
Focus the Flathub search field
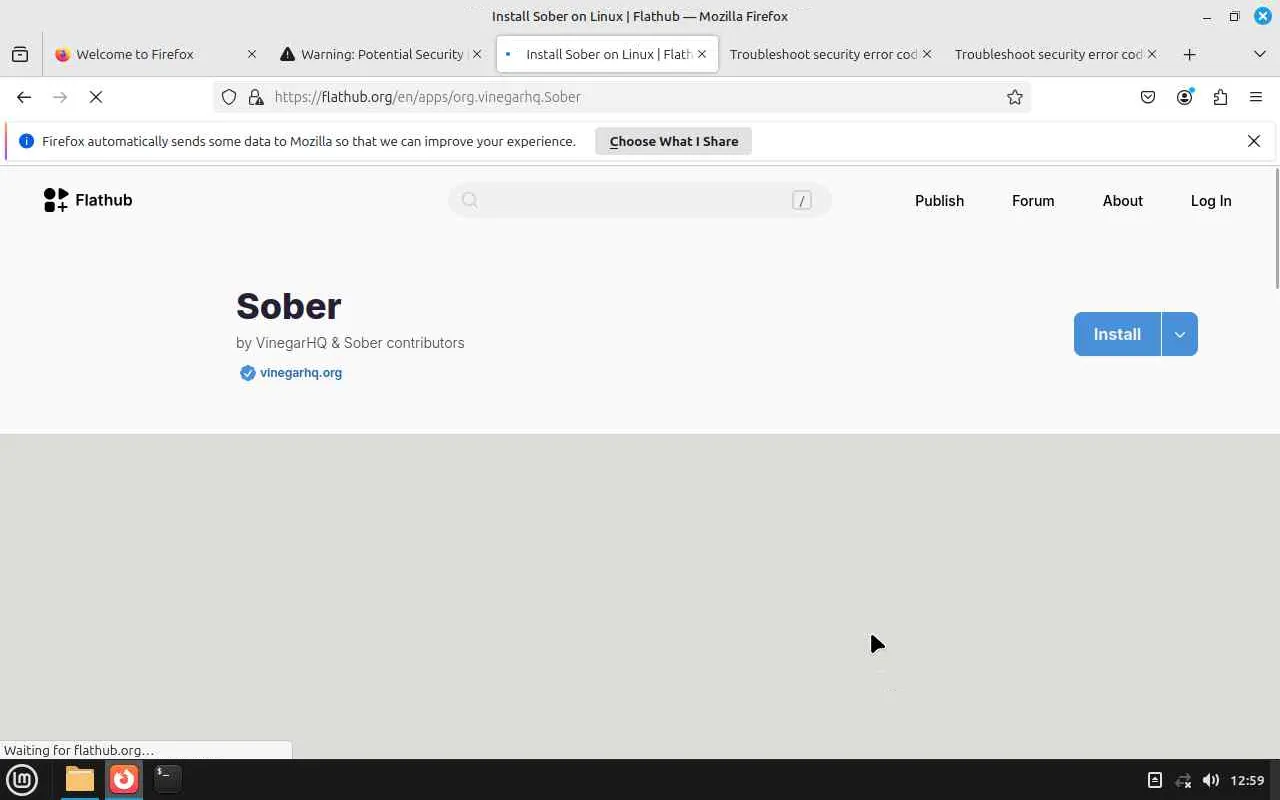coord(640,200)
